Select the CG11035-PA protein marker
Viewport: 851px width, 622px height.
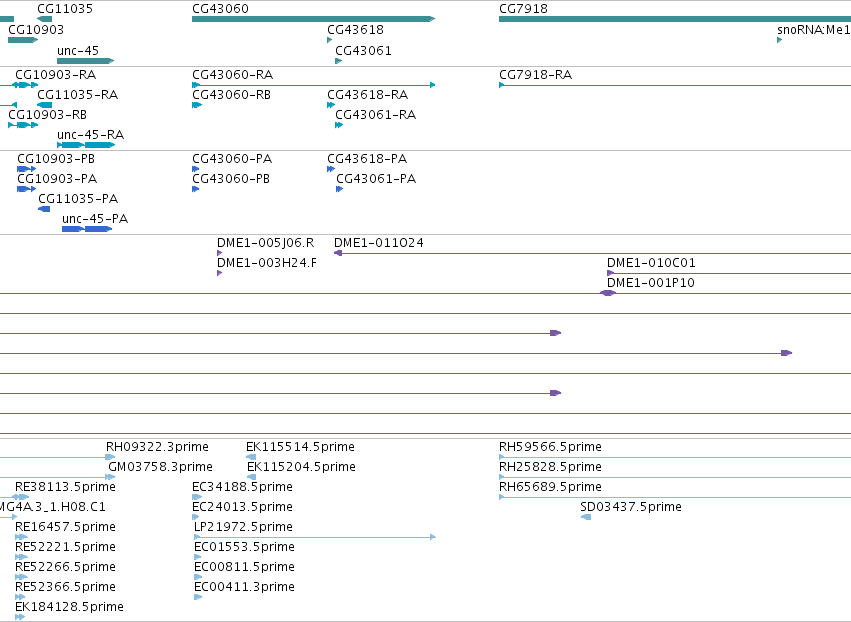[44, 209]
